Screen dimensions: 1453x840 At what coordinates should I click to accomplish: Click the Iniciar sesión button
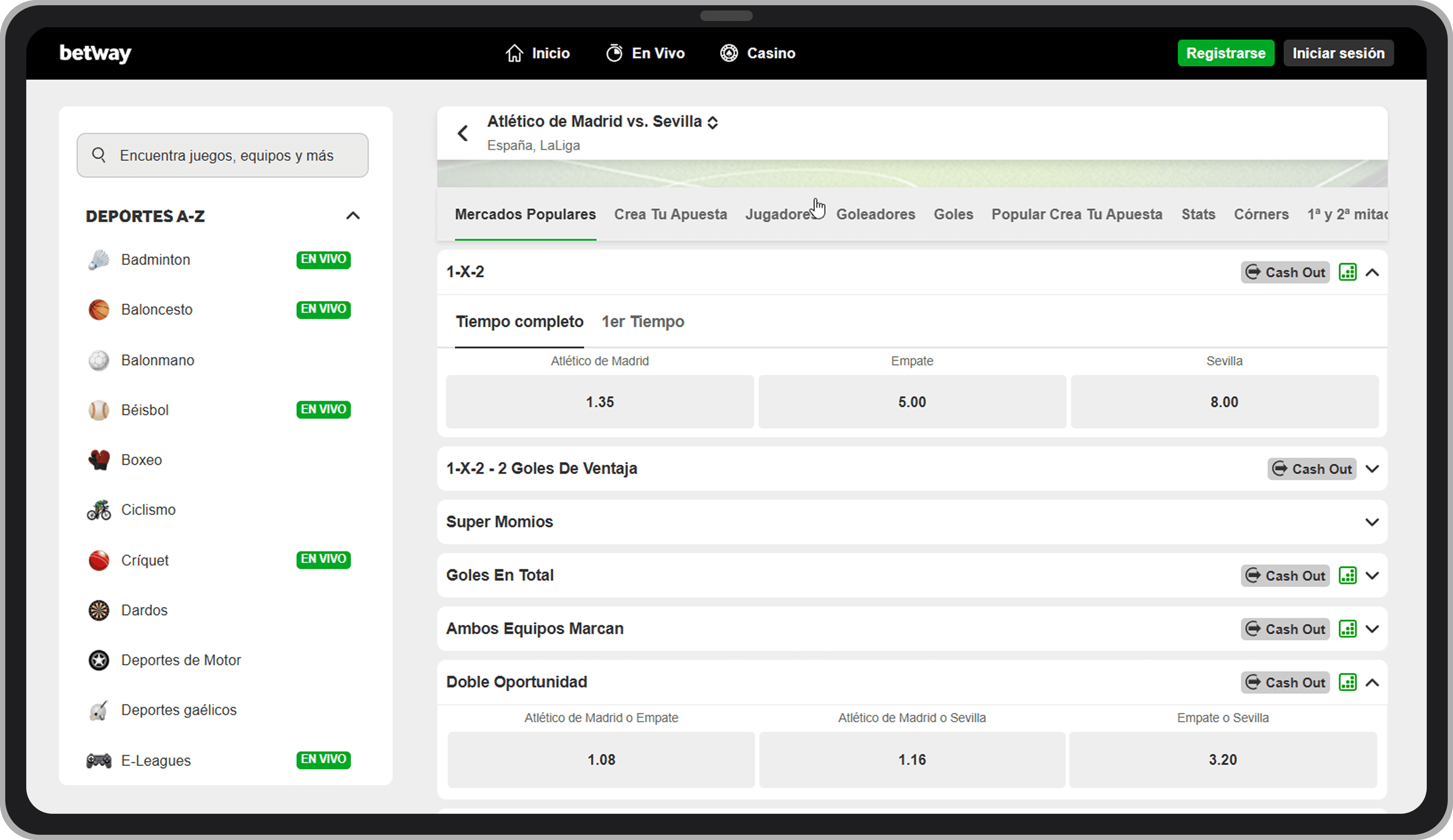1338,53
